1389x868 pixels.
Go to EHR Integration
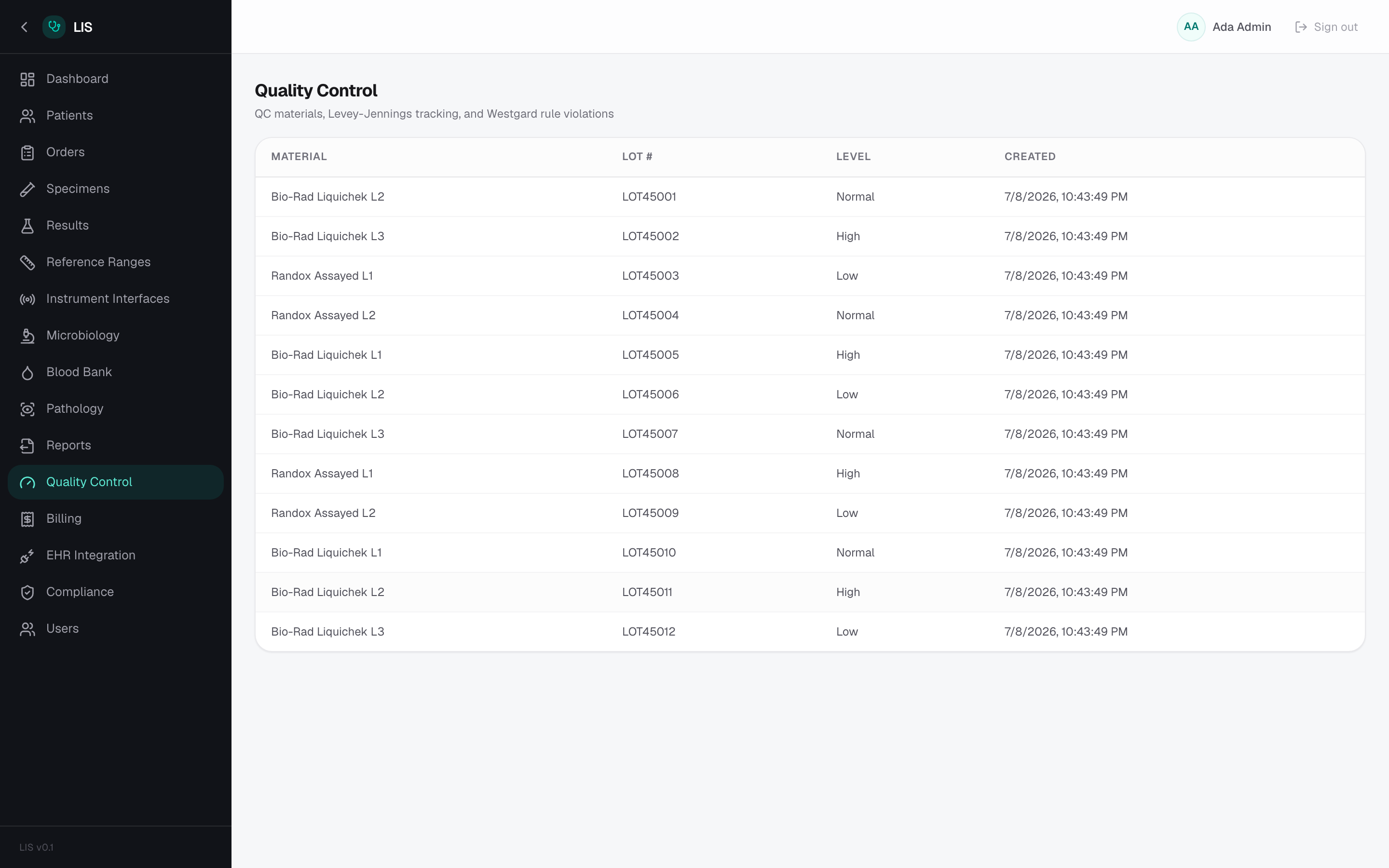click(x=115, y=556)
